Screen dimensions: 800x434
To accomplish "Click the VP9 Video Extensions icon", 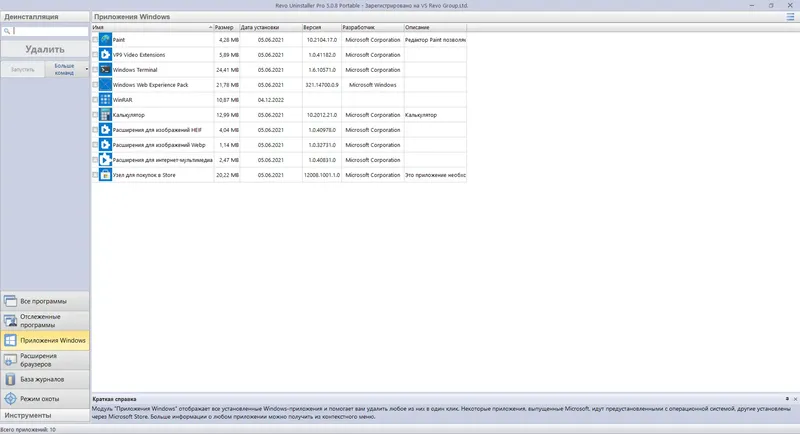I will 105,55.
